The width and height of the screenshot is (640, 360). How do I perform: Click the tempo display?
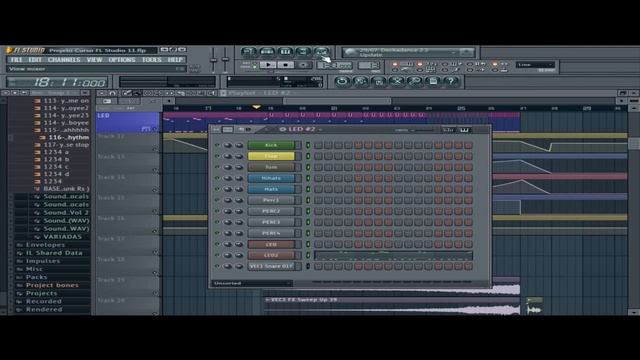tap(334, 65)
